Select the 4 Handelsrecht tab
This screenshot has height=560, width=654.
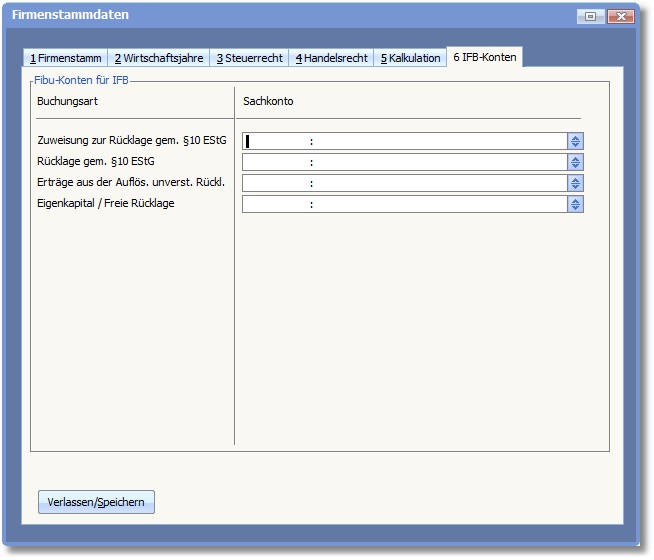click(x=331, y=58)
